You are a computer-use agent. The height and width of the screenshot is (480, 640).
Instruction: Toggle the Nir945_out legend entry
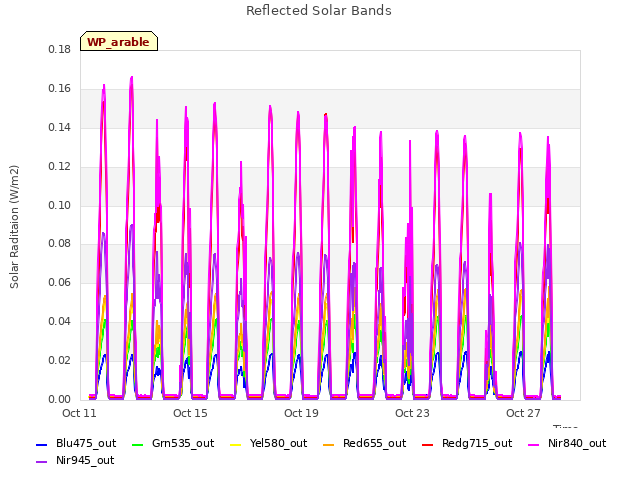[76, 461]
